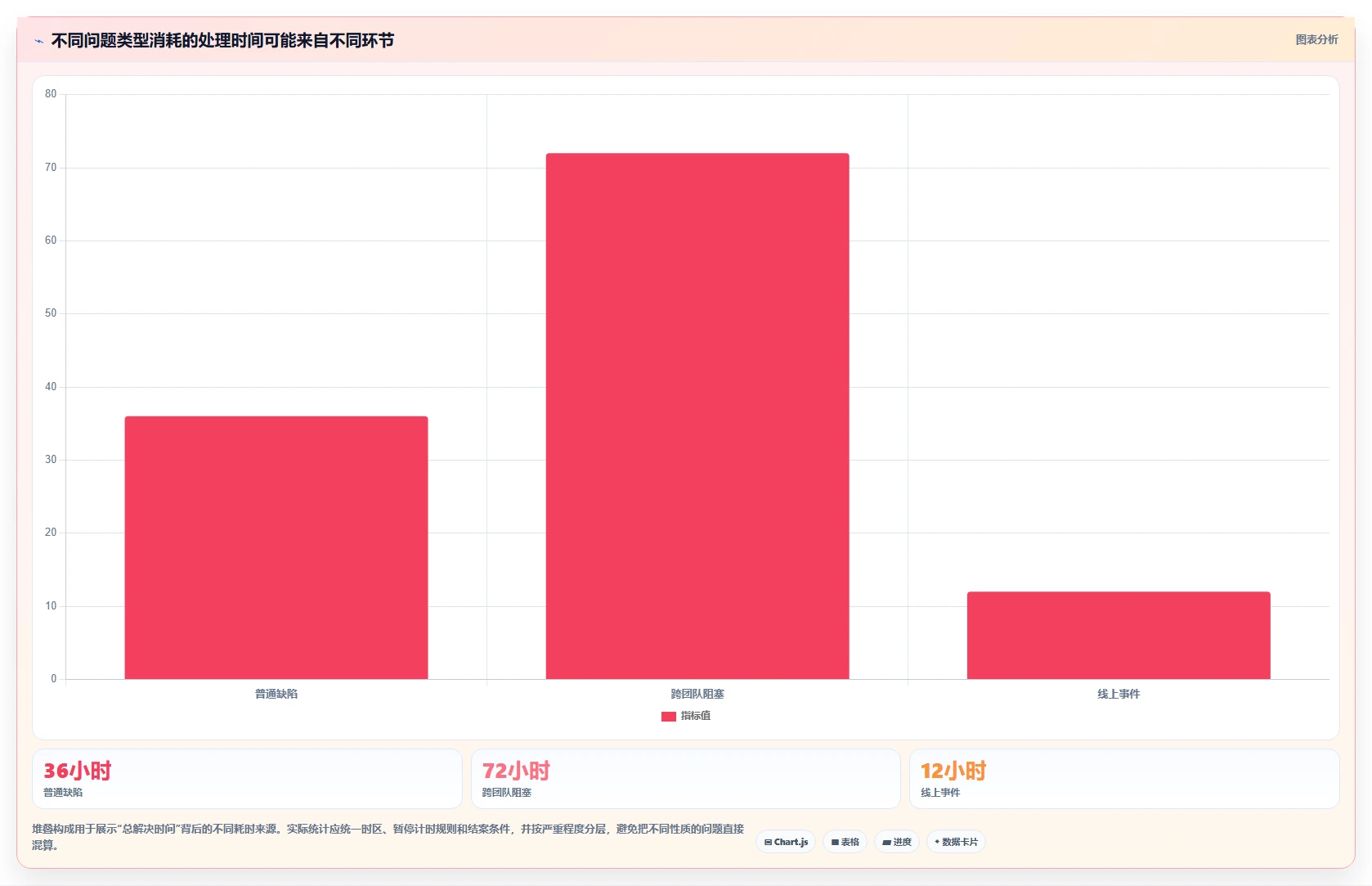The image size is (1372, 886).
Task: Click the 72小时 stat card value
Action: 516,771
